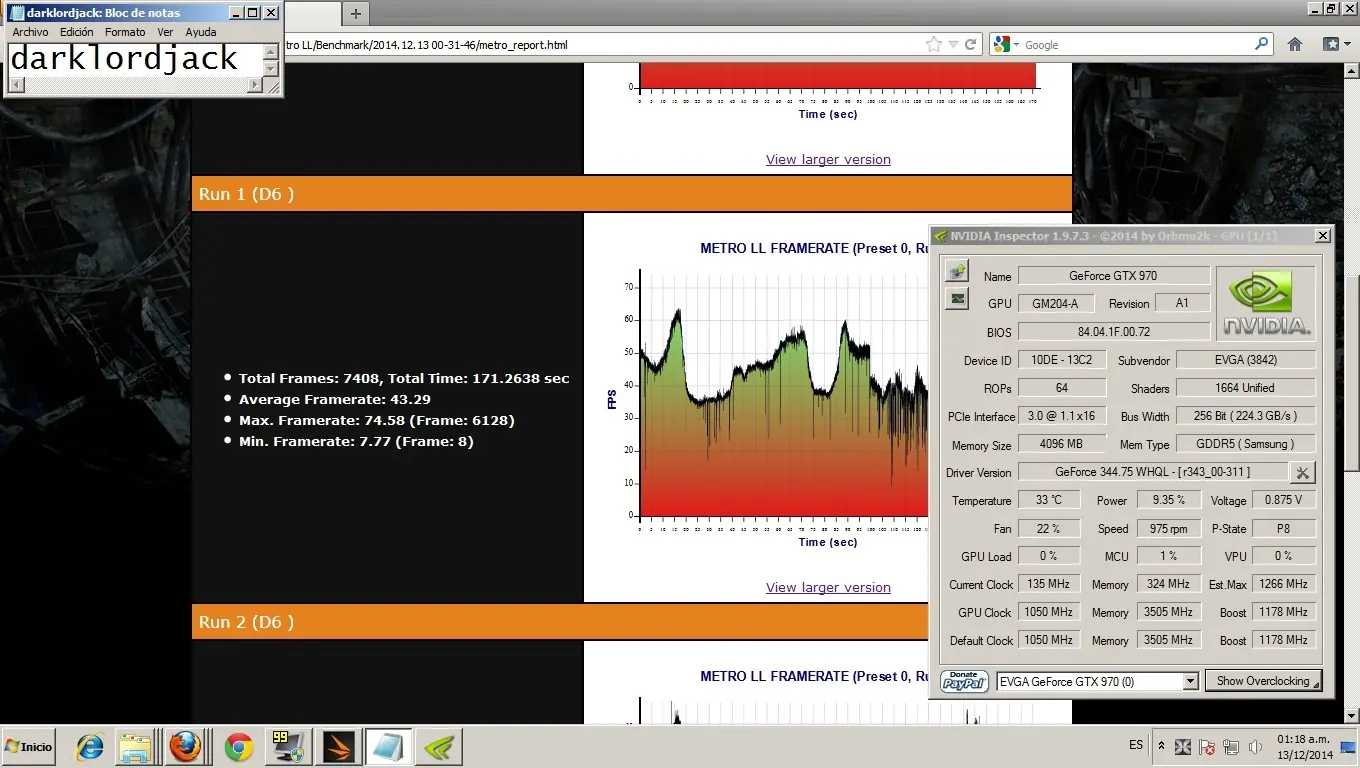Open Ayuda menu in Notepad
This screenshot has width=1360, height=768.
pos(201,32)
